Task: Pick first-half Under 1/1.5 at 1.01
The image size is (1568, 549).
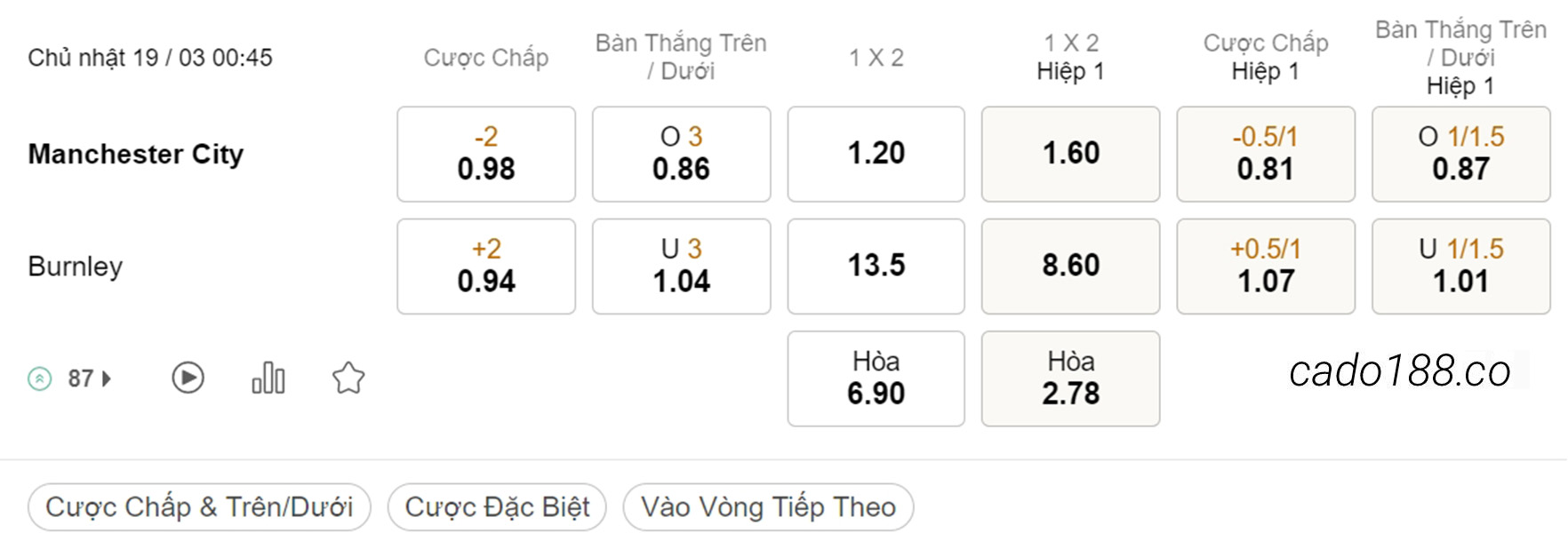Action: (1461, 267)
